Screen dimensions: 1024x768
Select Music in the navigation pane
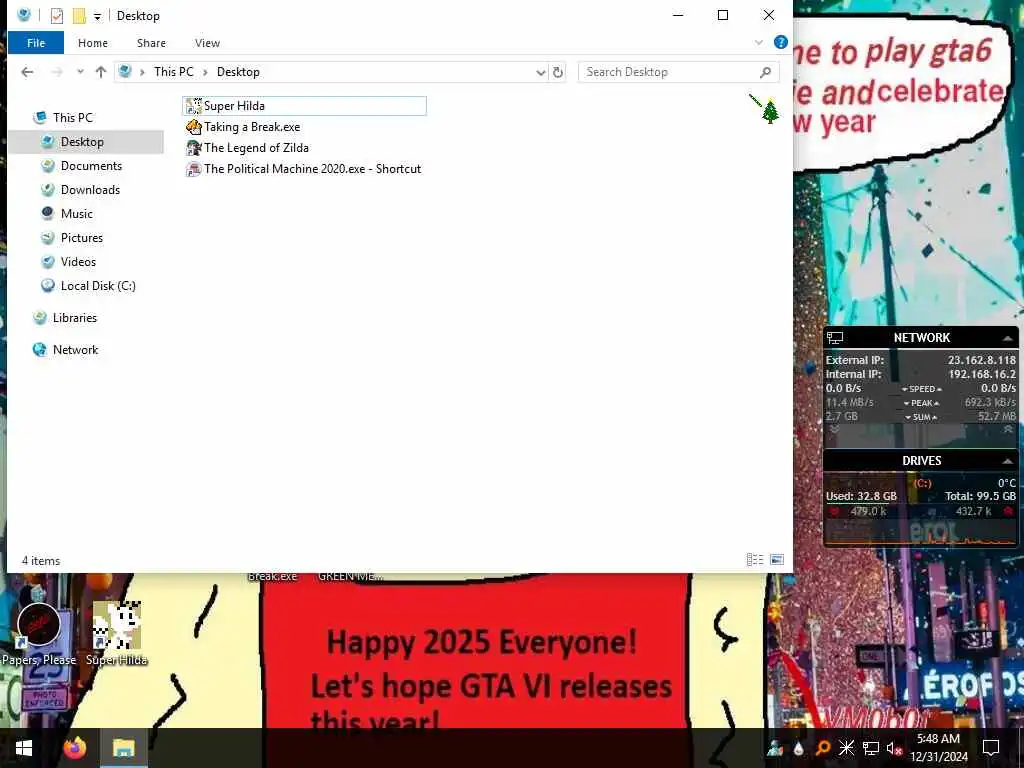[76, 214]
